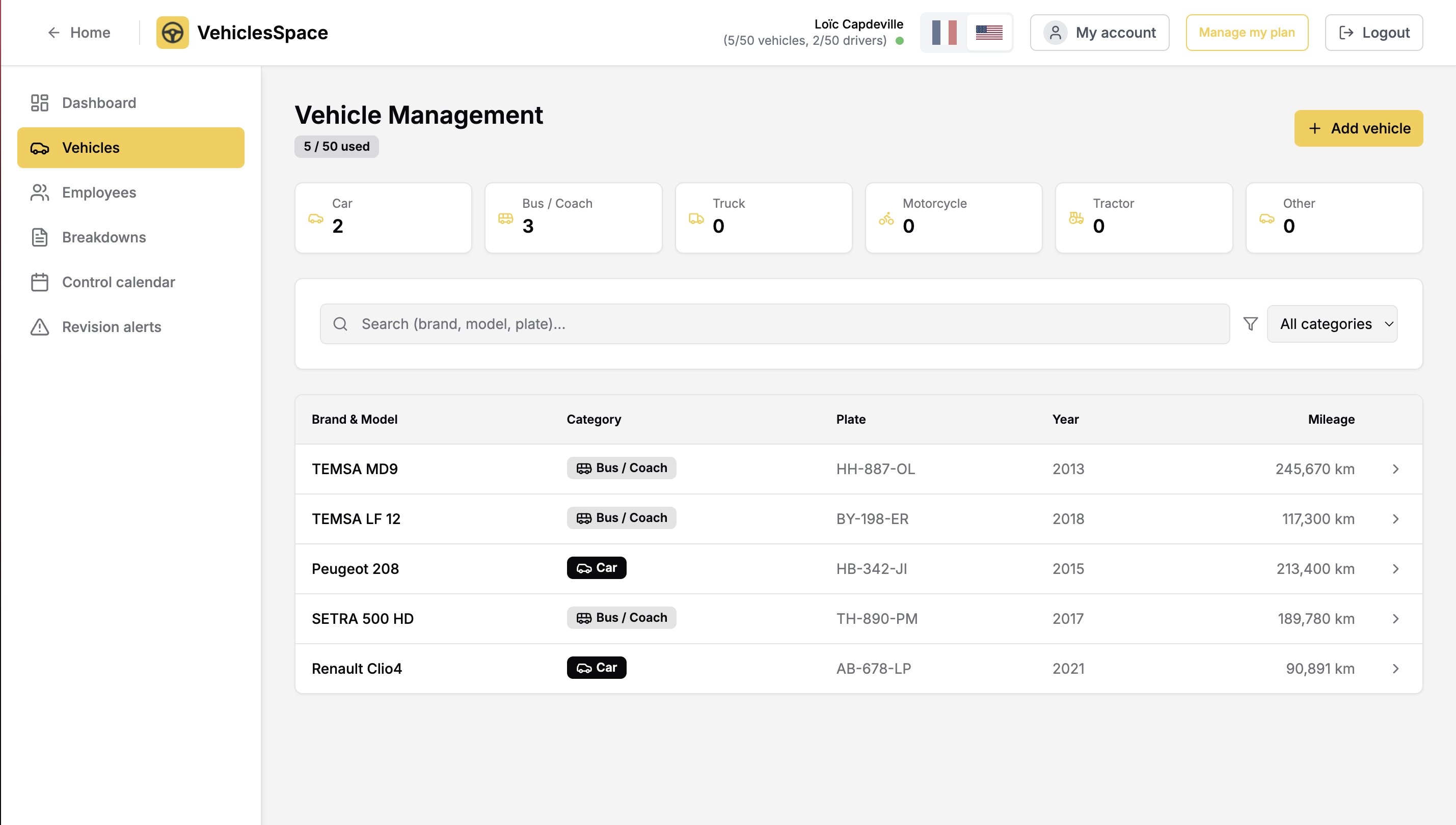Open the Vehicles sidebar menu item
Image resolution: width=1456 pixels, height=825 pixels.
click(x=131, y=148)
